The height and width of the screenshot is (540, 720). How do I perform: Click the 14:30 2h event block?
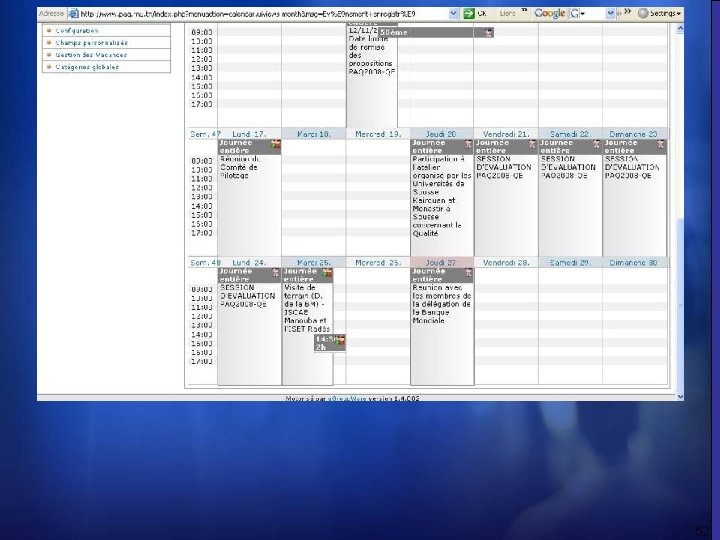[x=330, y=343]
